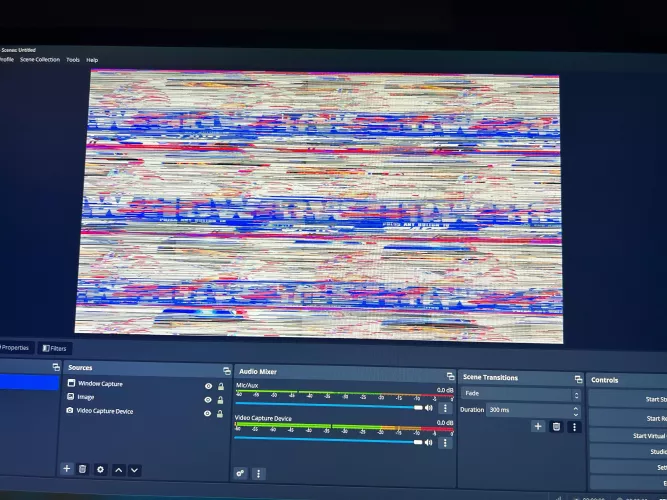Click the Video Capture Device label in Audio Mixer
Screen dimensions: 667x500
[263, 418]
